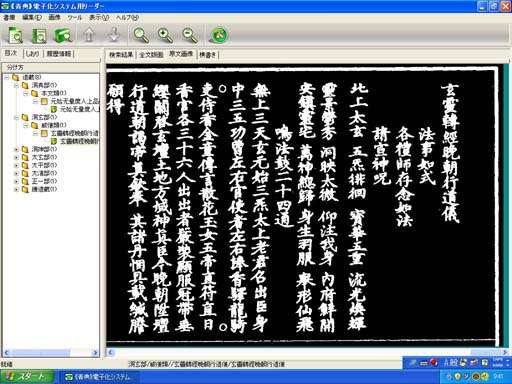The image size is (512, 384).
Task: Switch to the しおり tab
Action: click(32, 53)
